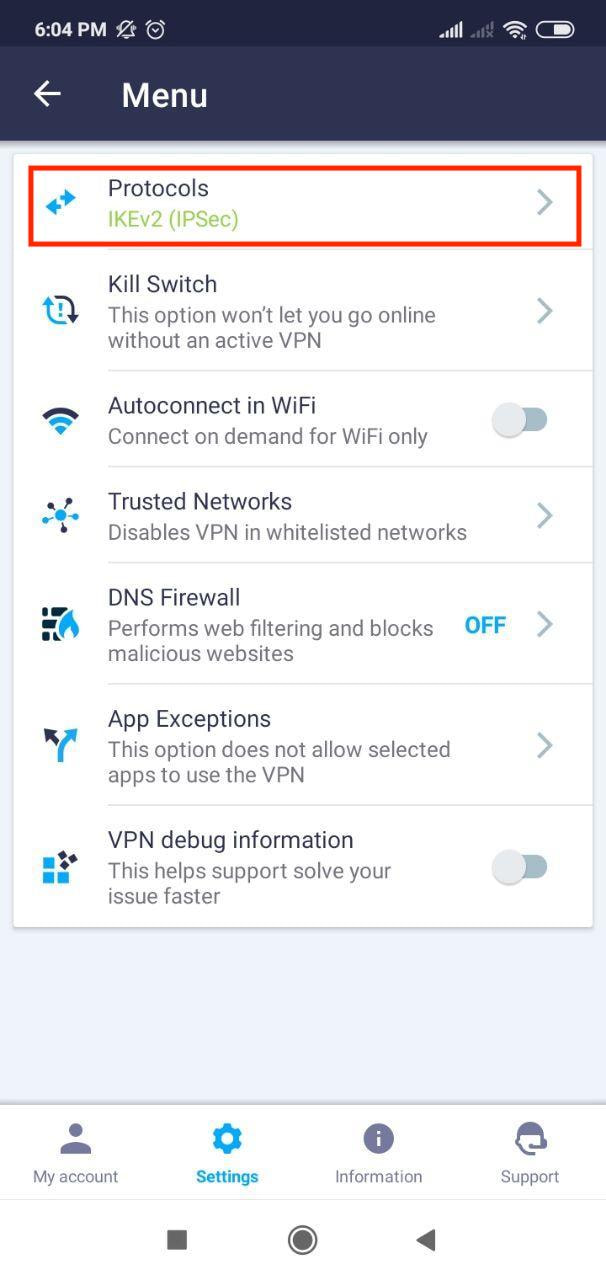Switch to the My account tab

click(76, 1152)
